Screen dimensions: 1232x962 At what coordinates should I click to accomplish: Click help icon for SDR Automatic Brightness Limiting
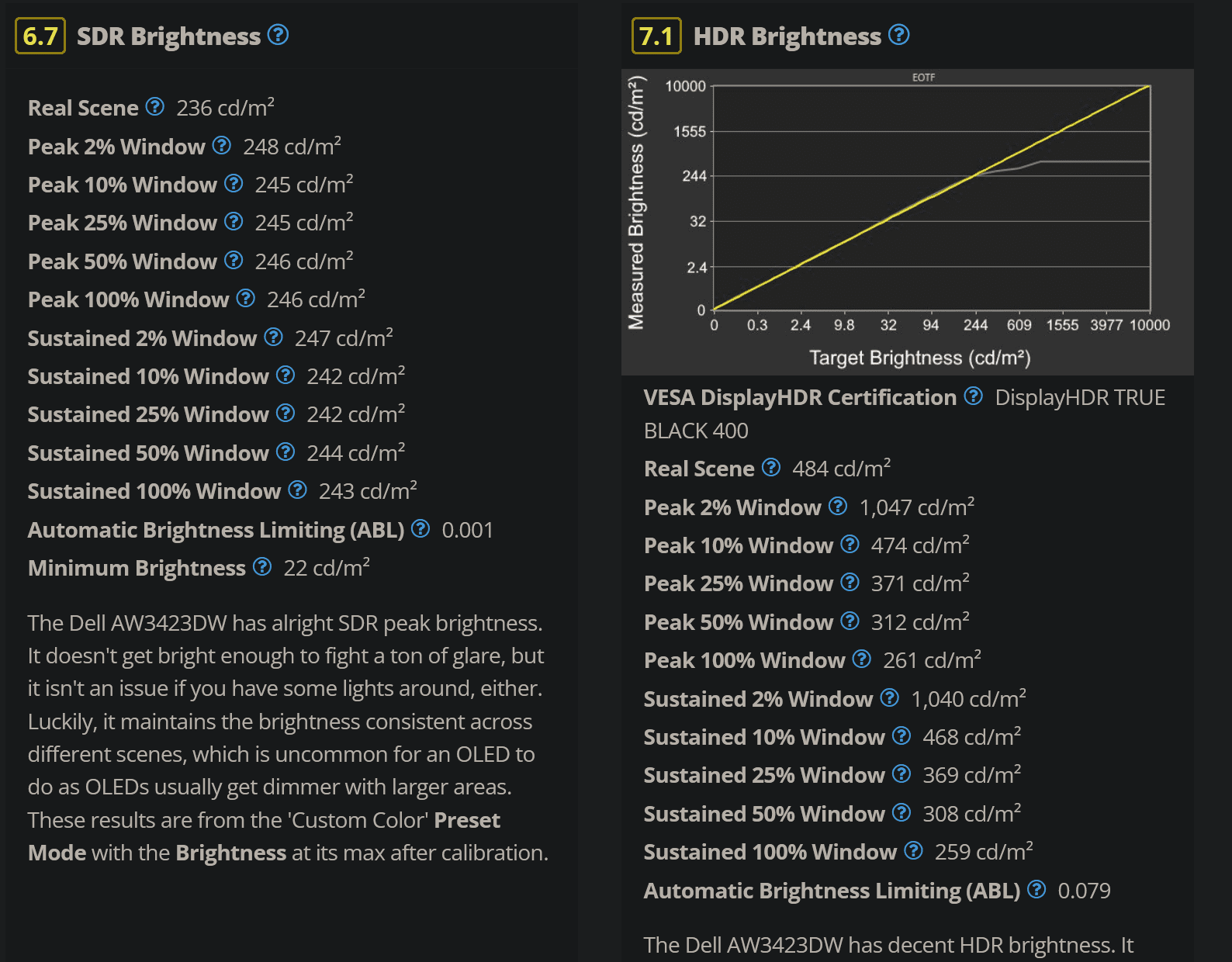coord(420,528)
